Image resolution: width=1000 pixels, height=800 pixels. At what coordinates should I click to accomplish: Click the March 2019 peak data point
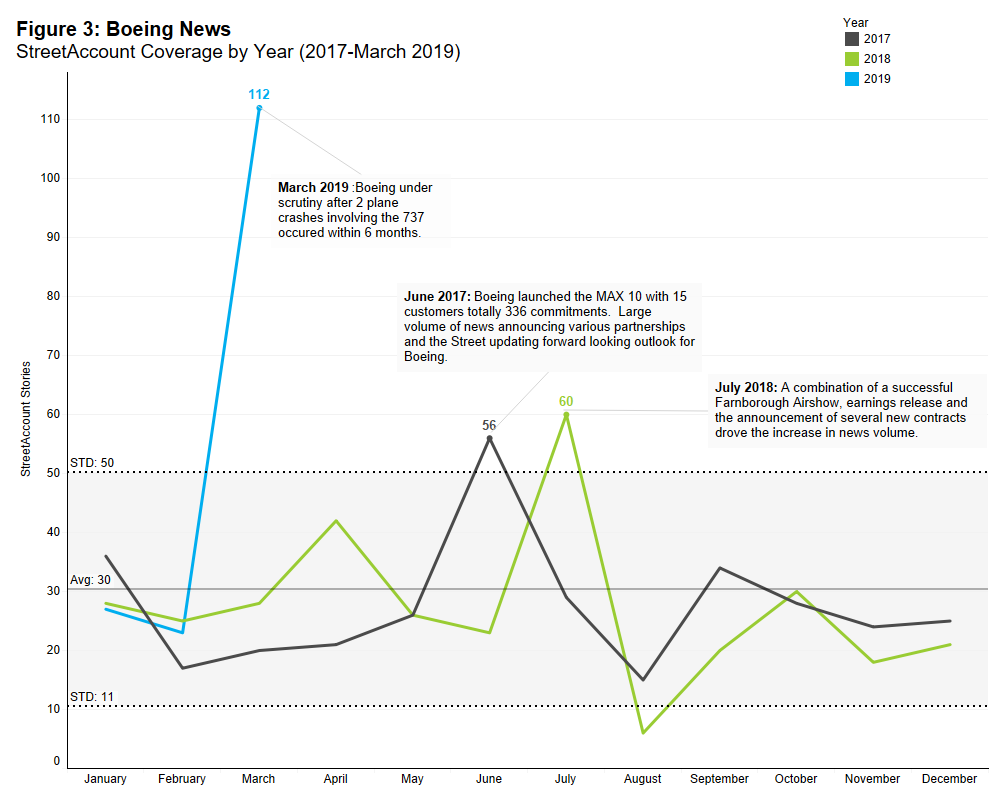click(x=259, y=108)
